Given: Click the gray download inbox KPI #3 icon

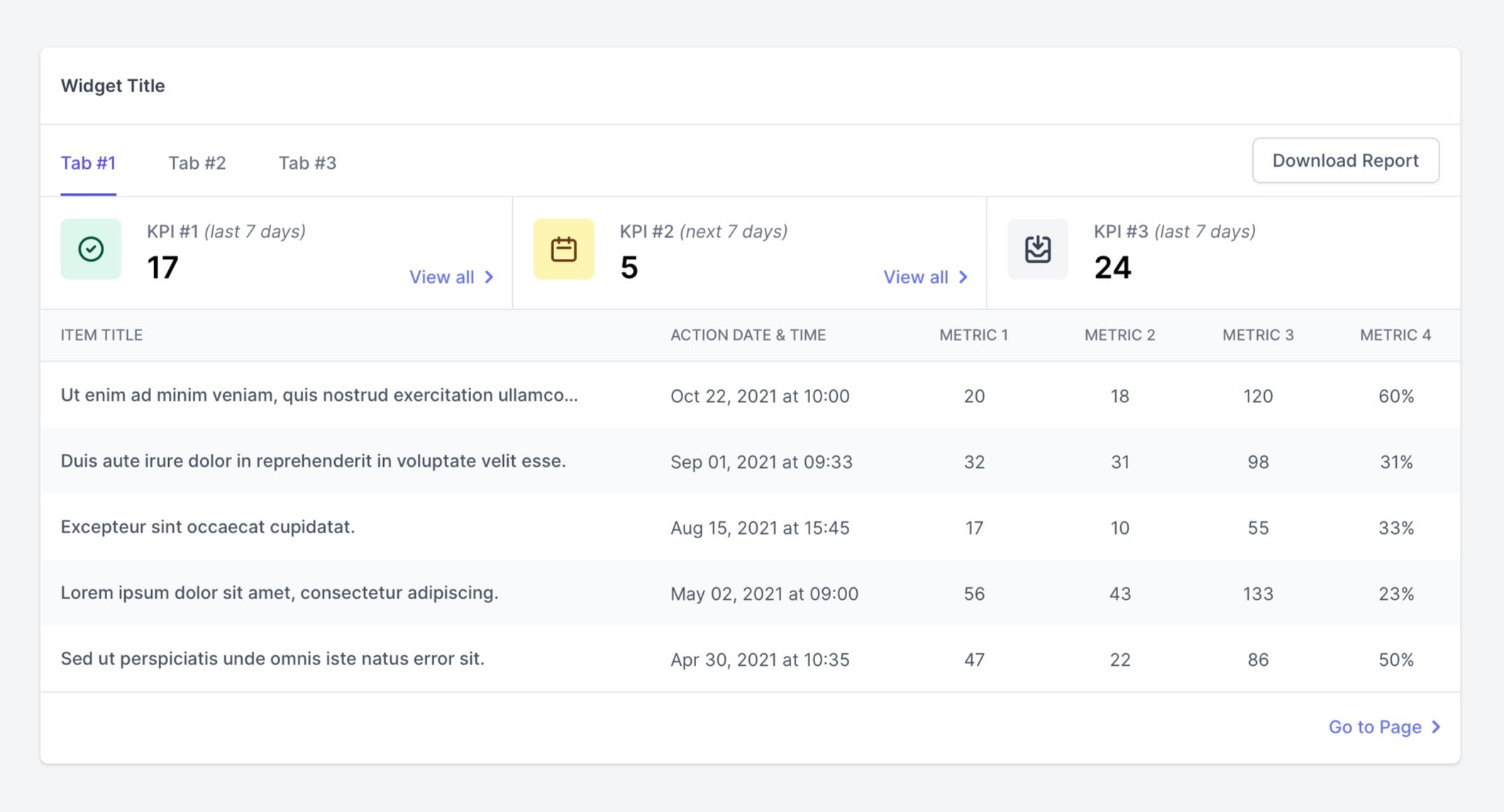Looking at the screenshot, I should point(1037,249).
